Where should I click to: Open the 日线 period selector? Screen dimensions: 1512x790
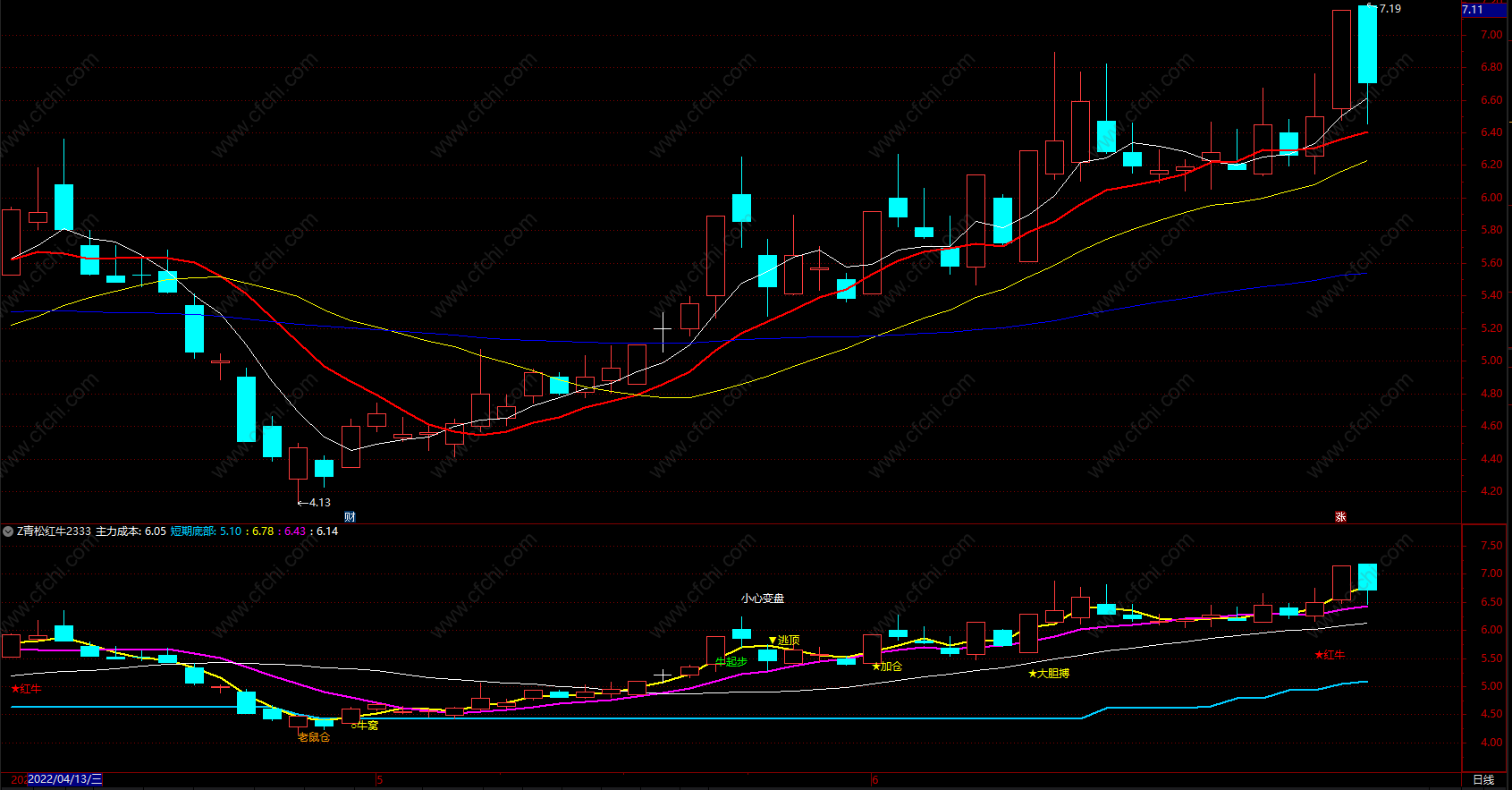pos(1483,780)
